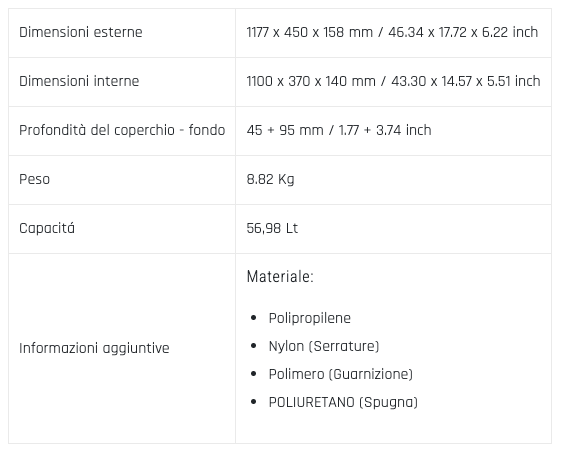Click the bullet before Polimero (Guarnizione)
This screenshot has height=452, width=564.
tap(254, 374)
